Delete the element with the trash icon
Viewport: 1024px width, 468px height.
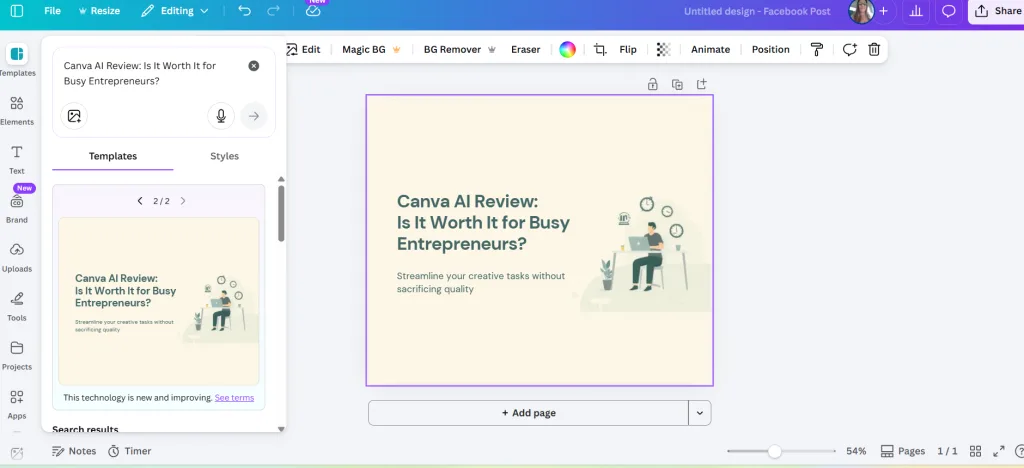tap(874, 50)
